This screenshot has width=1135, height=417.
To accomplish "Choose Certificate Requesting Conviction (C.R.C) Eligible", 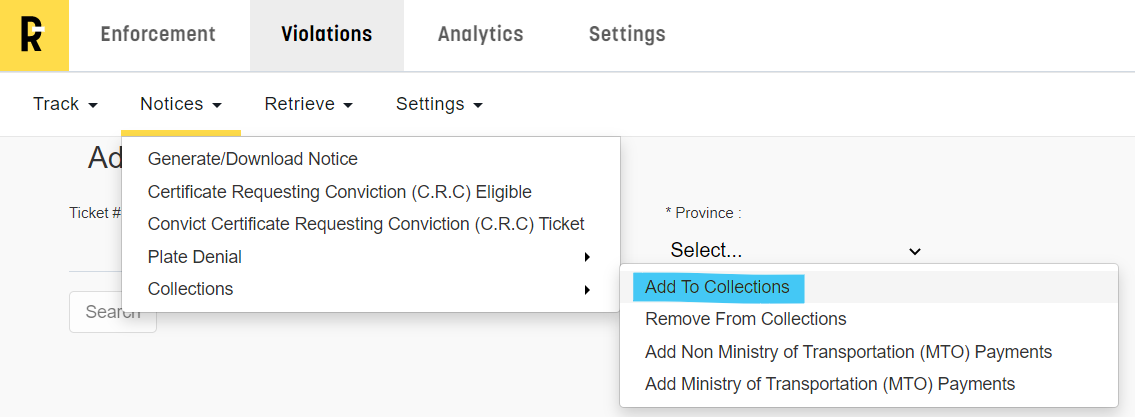I will (339, 192).
